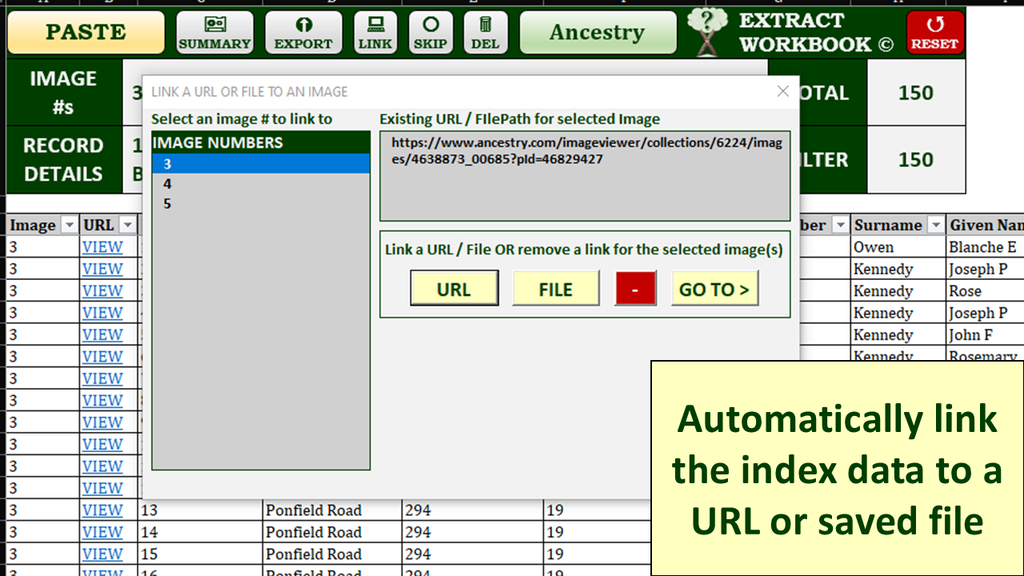This screenshot has width=1024, height=576.
Task: Click the GO TO > button
Action: pyautogui.click(x=714, y=288)
